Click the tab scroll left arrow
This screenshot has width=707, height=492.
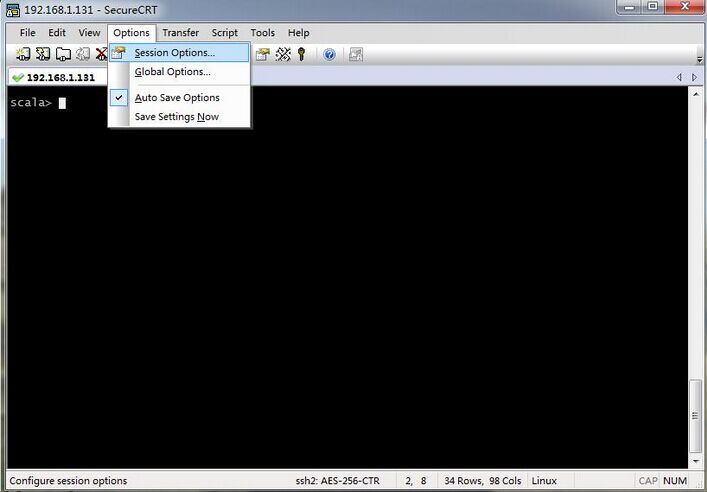pos(679,78)
